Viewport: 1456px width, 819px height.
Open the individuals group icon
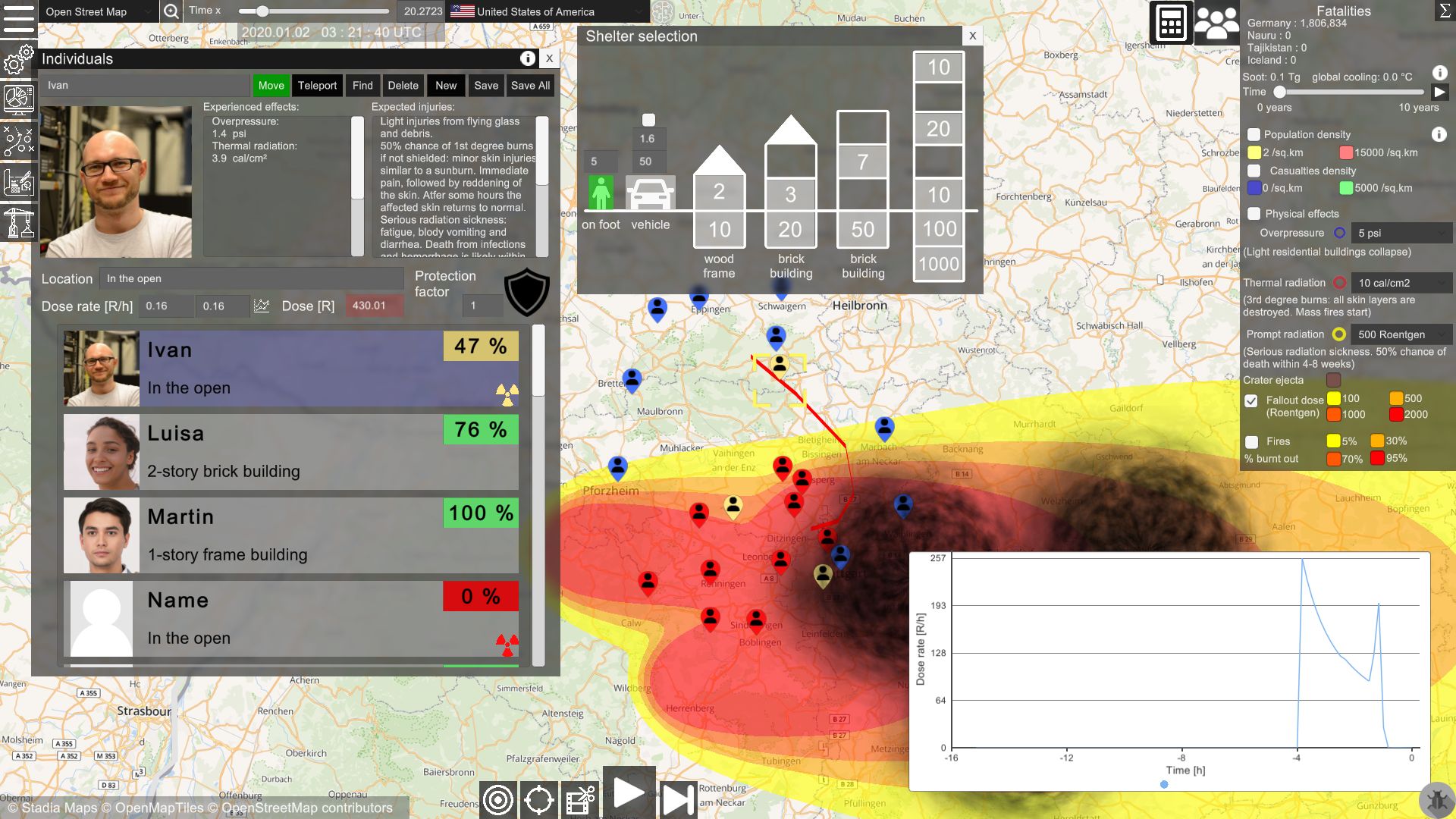tap(1216, 23)
